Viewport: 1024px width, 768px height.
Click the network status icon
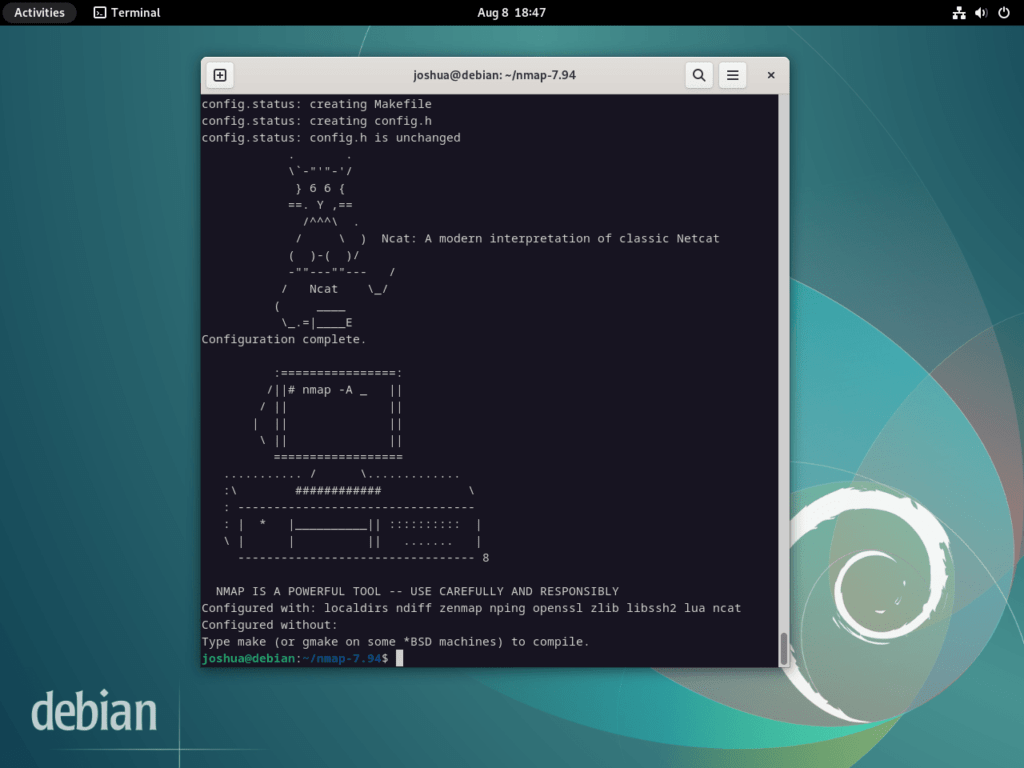pos(957,12)
